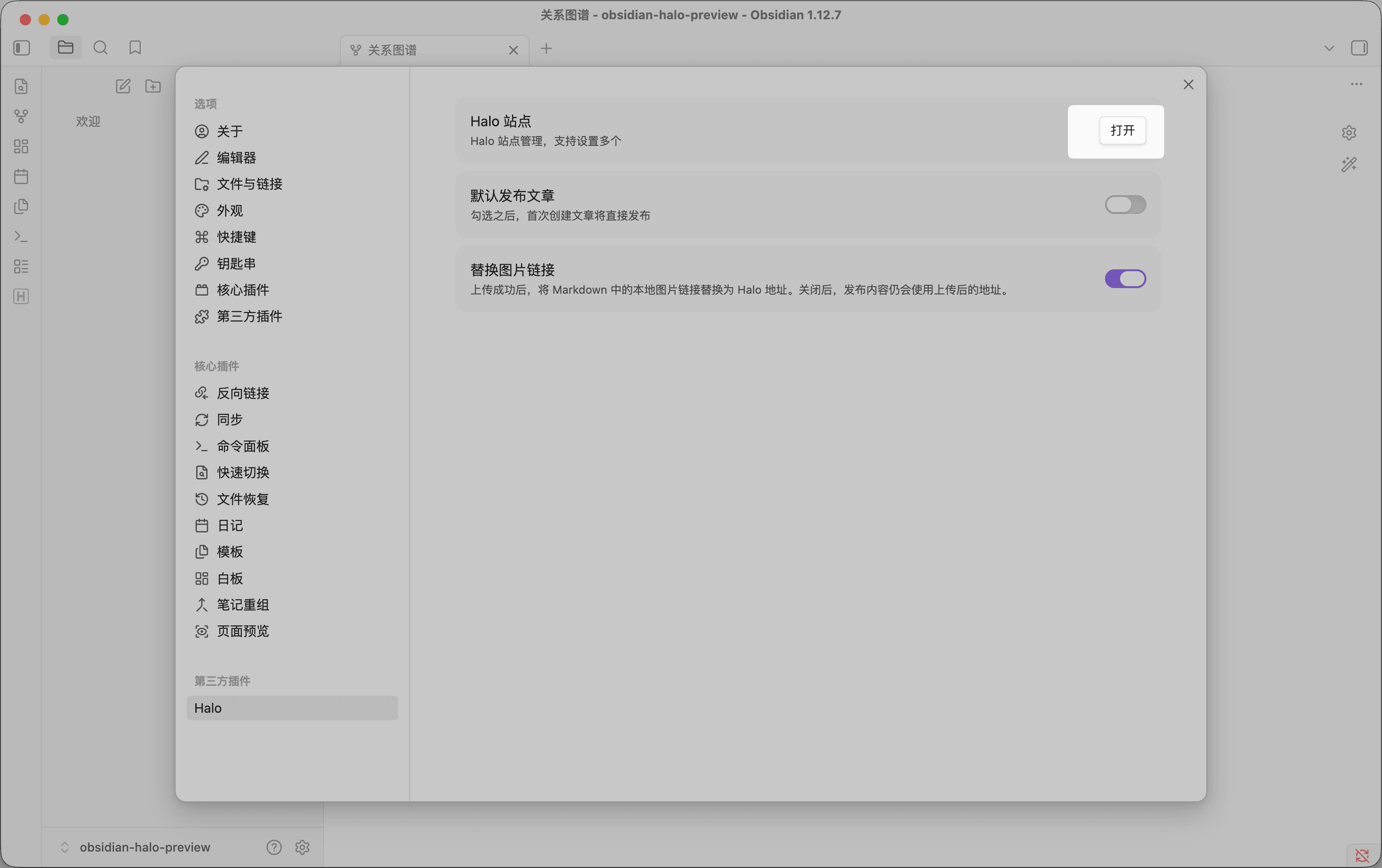The image size is (1382, 868).
Task: Disable 替换图片链接 toggle
Action: [x=1125, y=279]
